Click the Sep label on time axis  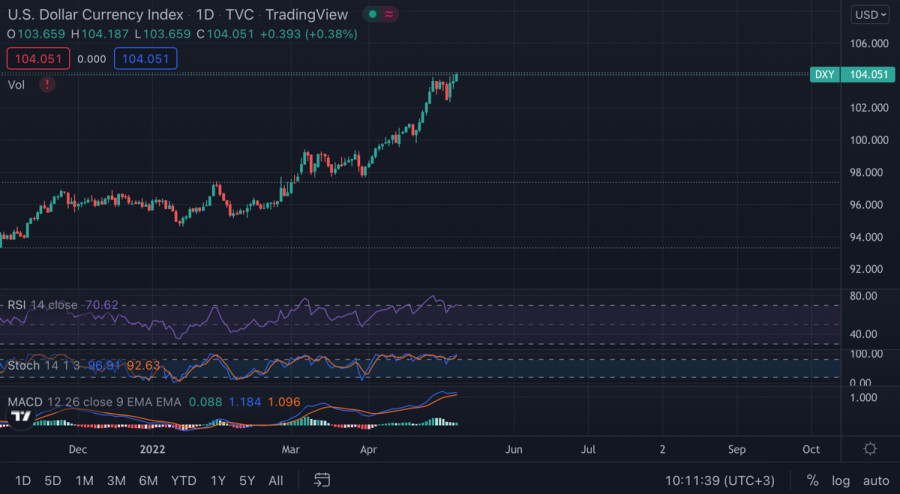pyautogui.click(x=737, y=449)
